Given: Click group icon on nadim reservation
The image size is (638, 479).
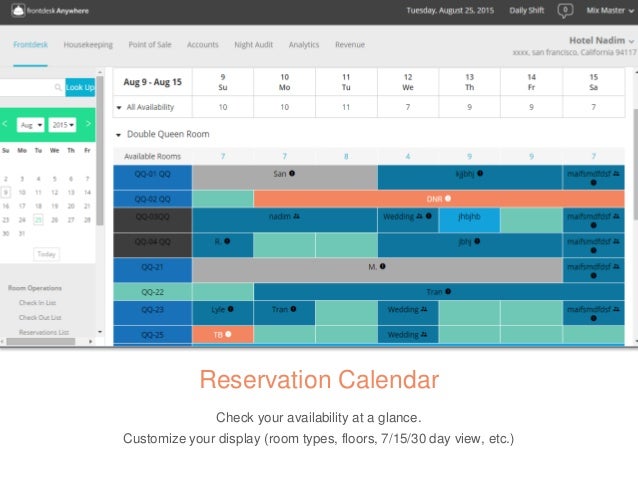Looking at the screenshot, I should pyautogui.click(x=296, y=216).
